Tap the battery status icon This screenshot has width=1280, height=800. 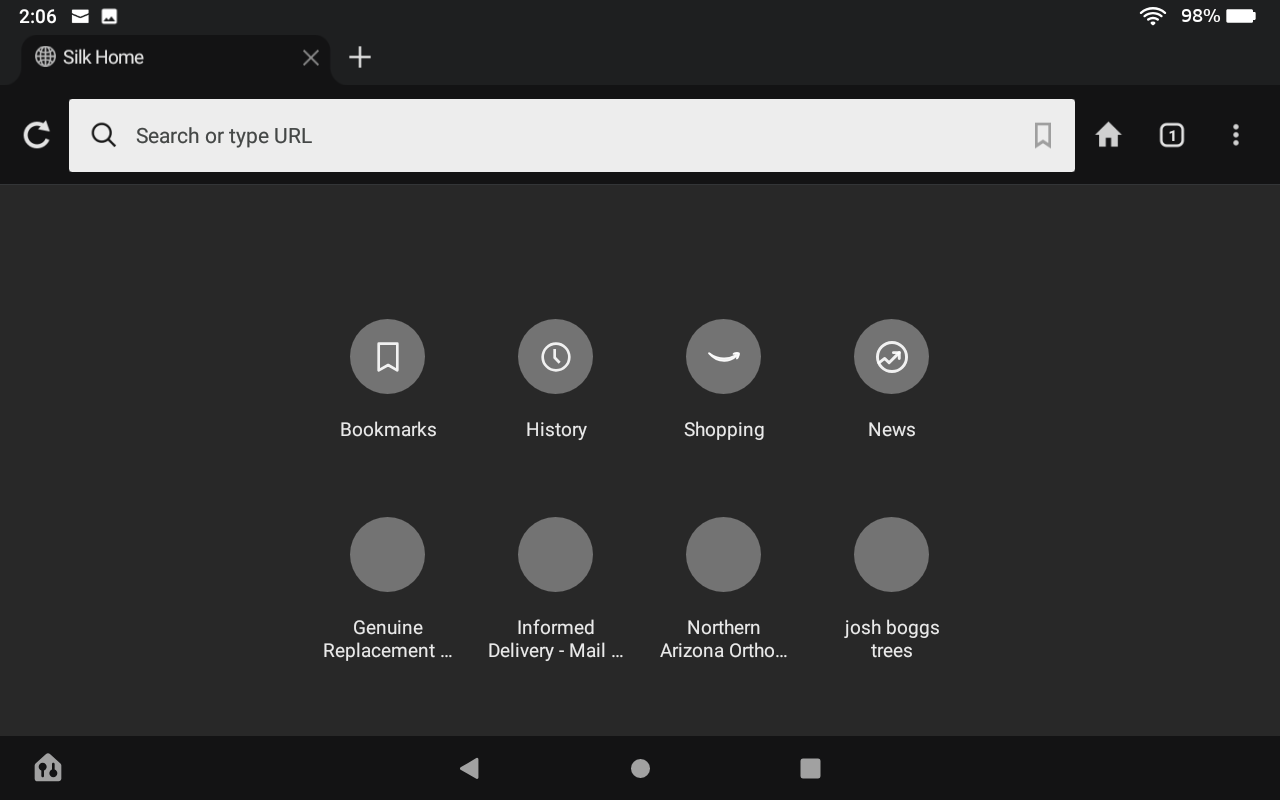click(1241, 16)
